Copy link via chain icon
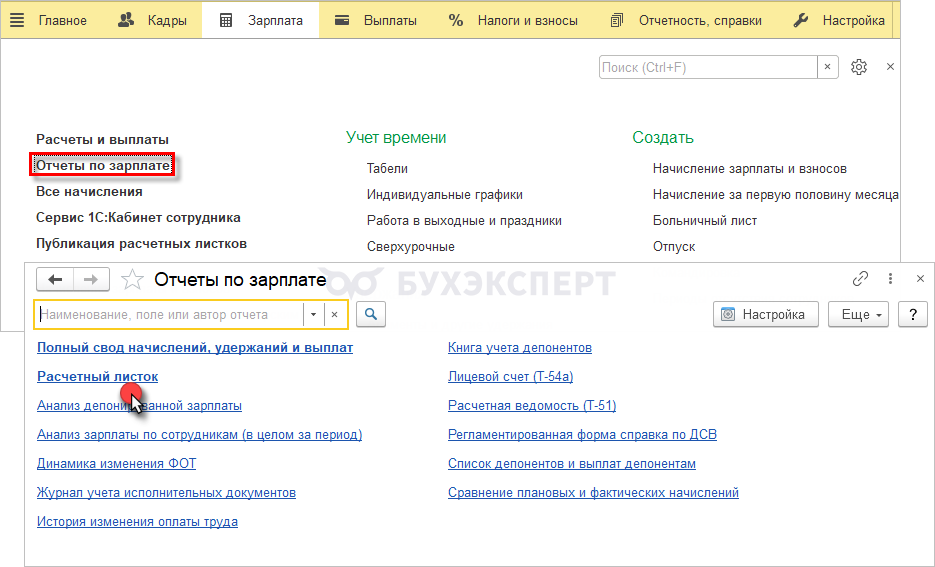Image resolution: width=935 pixels, height=567 pixels. (860, 278)
